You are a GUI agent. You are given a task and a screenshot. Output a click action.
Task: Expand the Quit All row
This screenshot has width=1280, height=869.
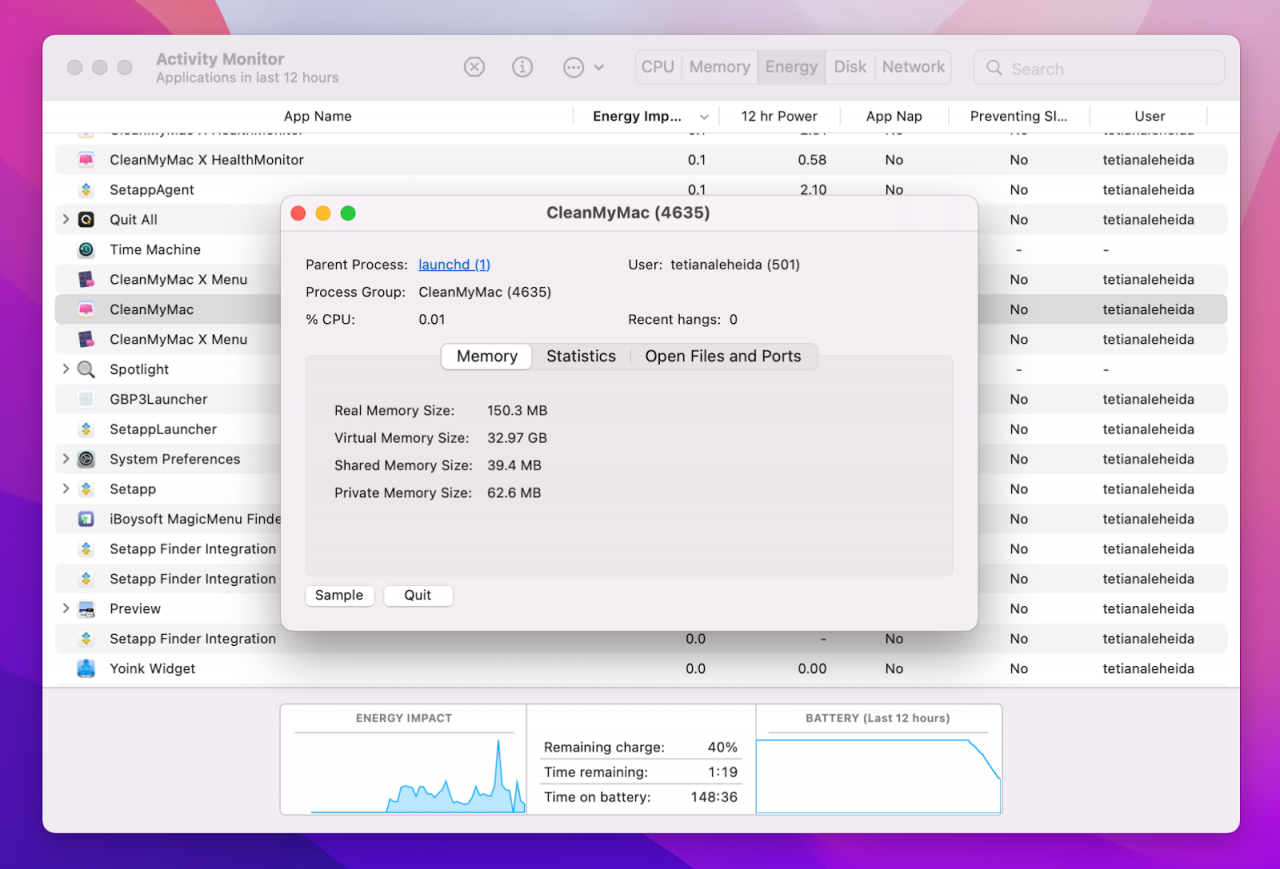point(66,219)
